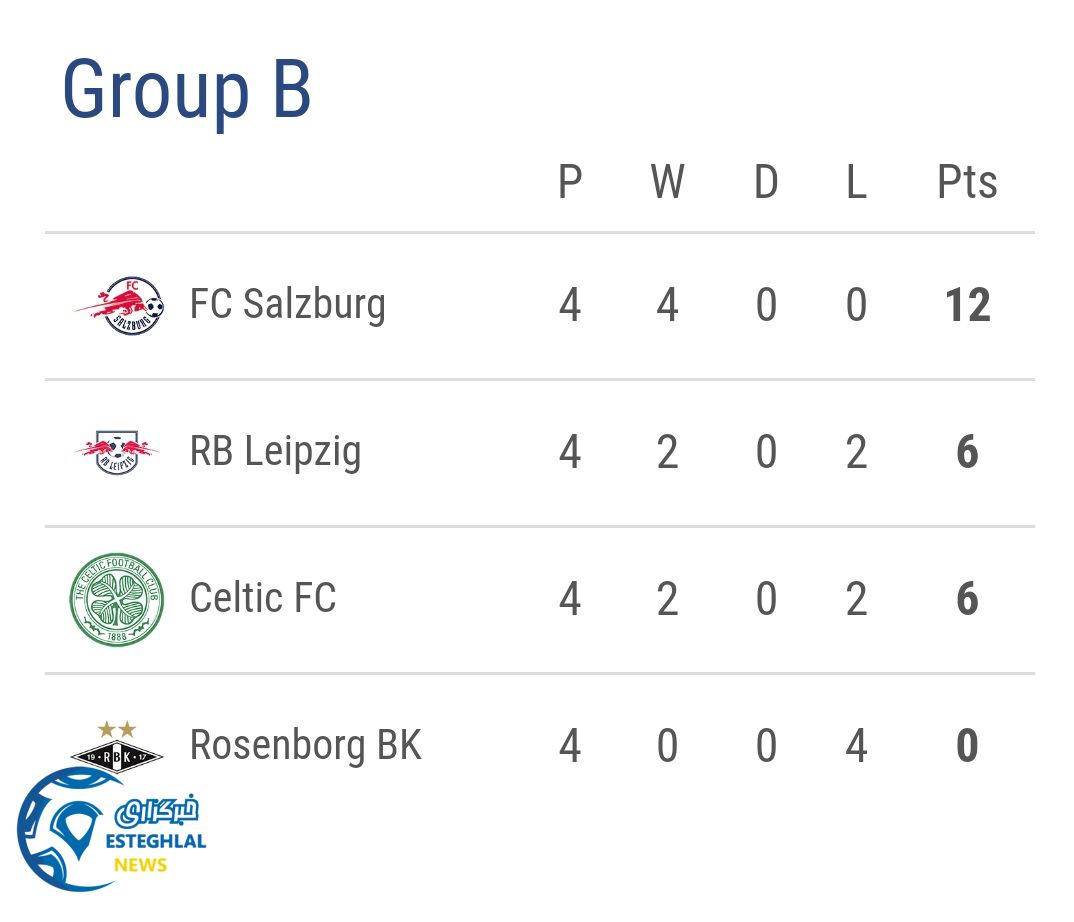Click the D column header
Image resolution: width=1074 pixels, height=922 pixels.
766,183
